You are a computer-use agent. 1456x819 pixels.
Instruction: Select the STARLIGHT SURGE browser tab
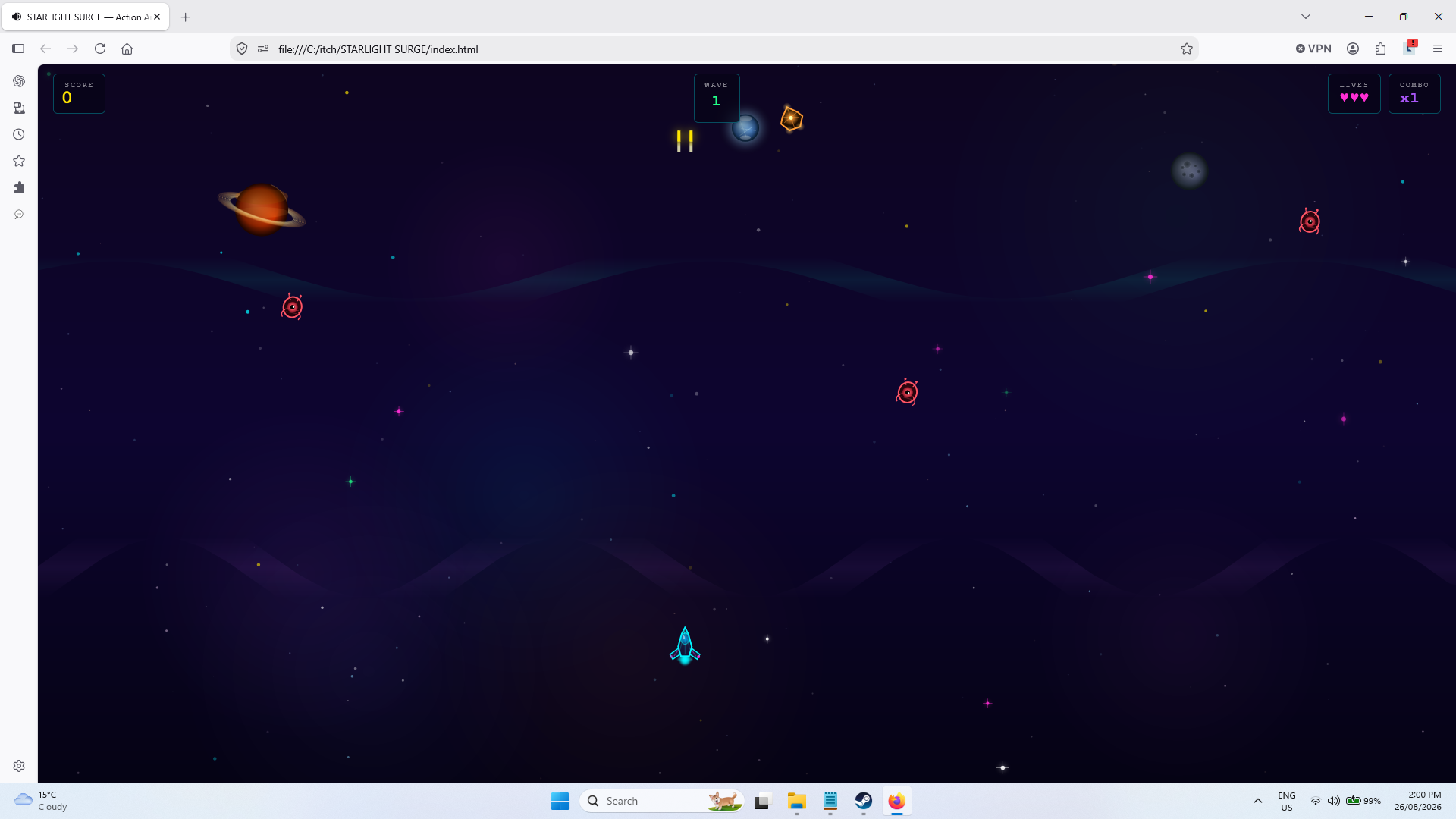(x=86, y=17)
